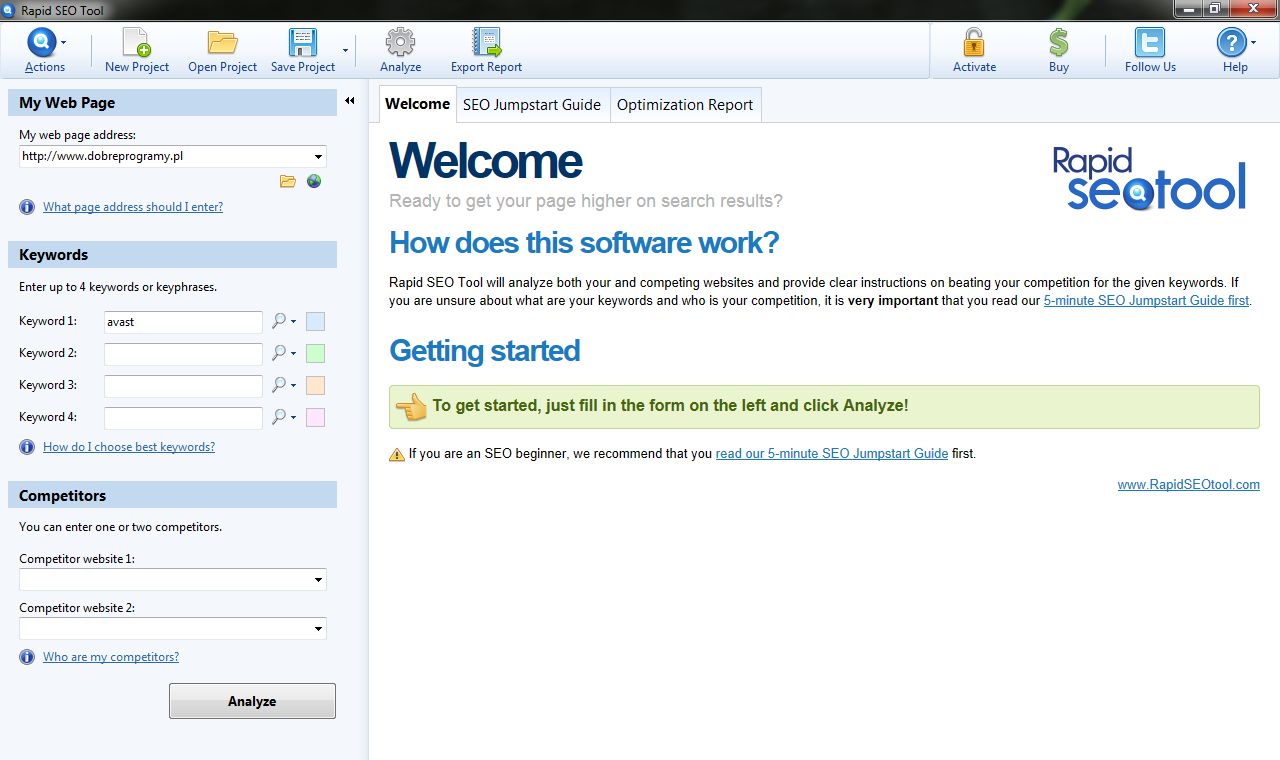Start the Analyze gear toolbar icon

coord(400,43)
